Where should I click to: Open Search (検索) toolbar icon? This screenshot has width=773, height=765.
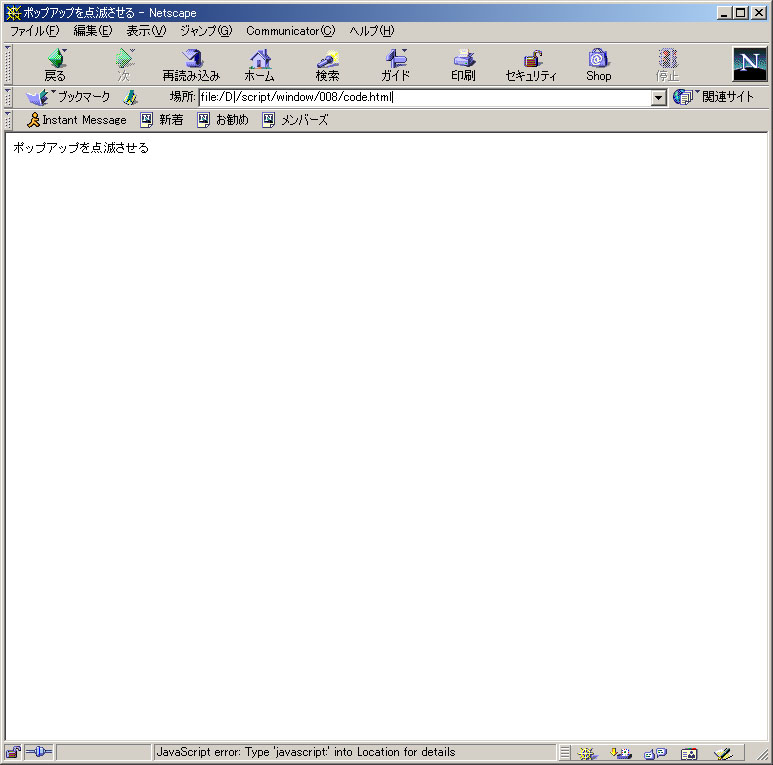click(x=327, y=65)
